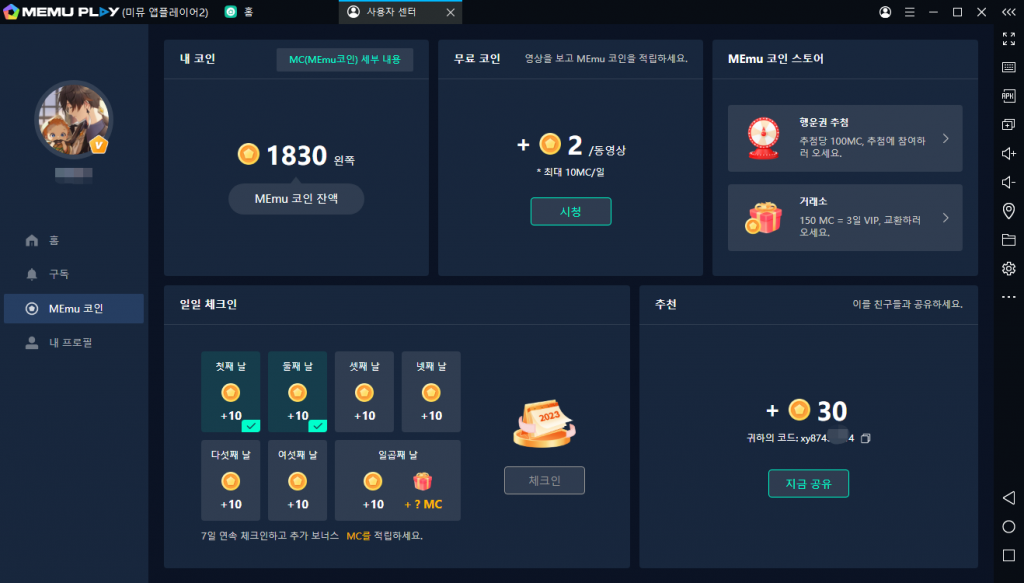1024x583 pixels.
Task: Click the APK install icon
Action: coord(1008,96)
